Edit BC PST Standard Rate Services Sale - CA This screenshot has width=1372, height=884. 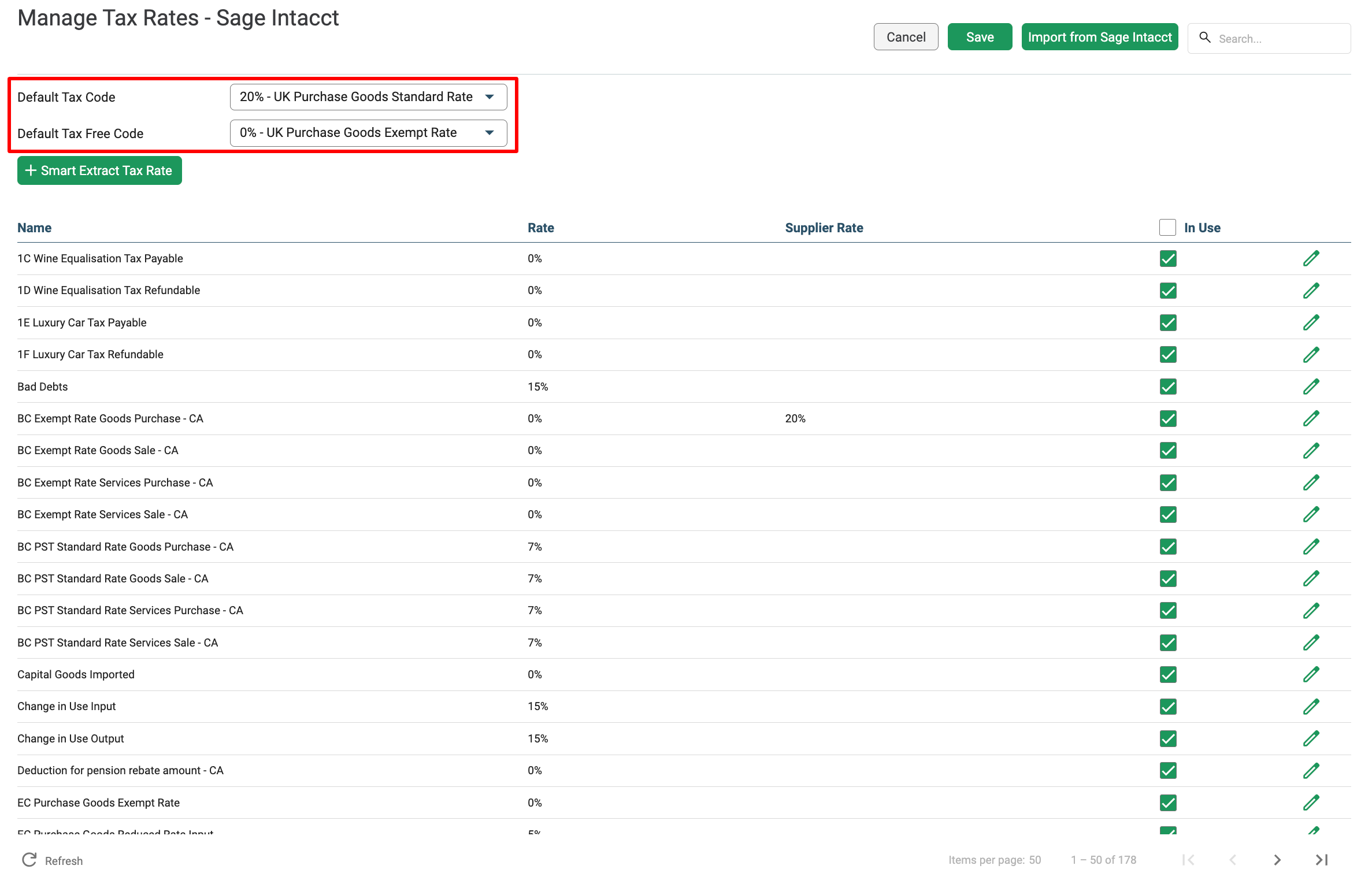coord(1311,642)
